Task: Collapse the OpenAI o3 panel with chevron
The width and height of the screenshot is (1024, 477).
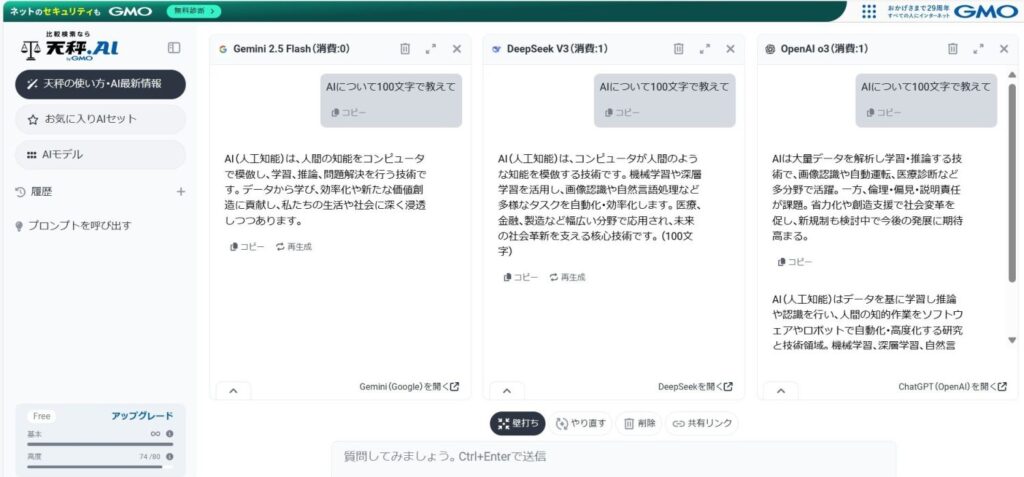Action: [781, 391]
